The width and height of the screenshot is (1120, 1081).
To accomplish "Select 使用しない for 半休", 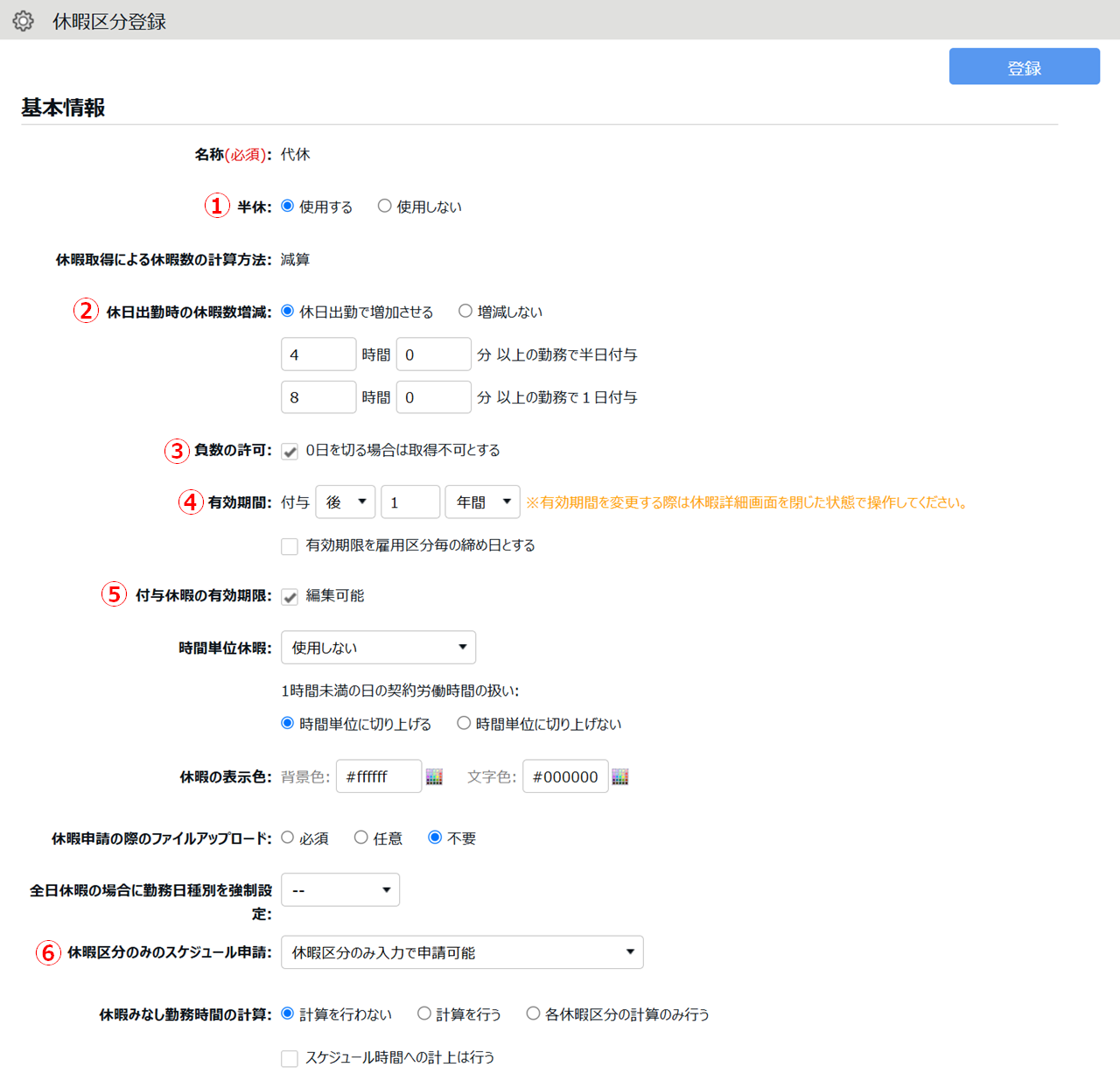I will tap(384, 206).
